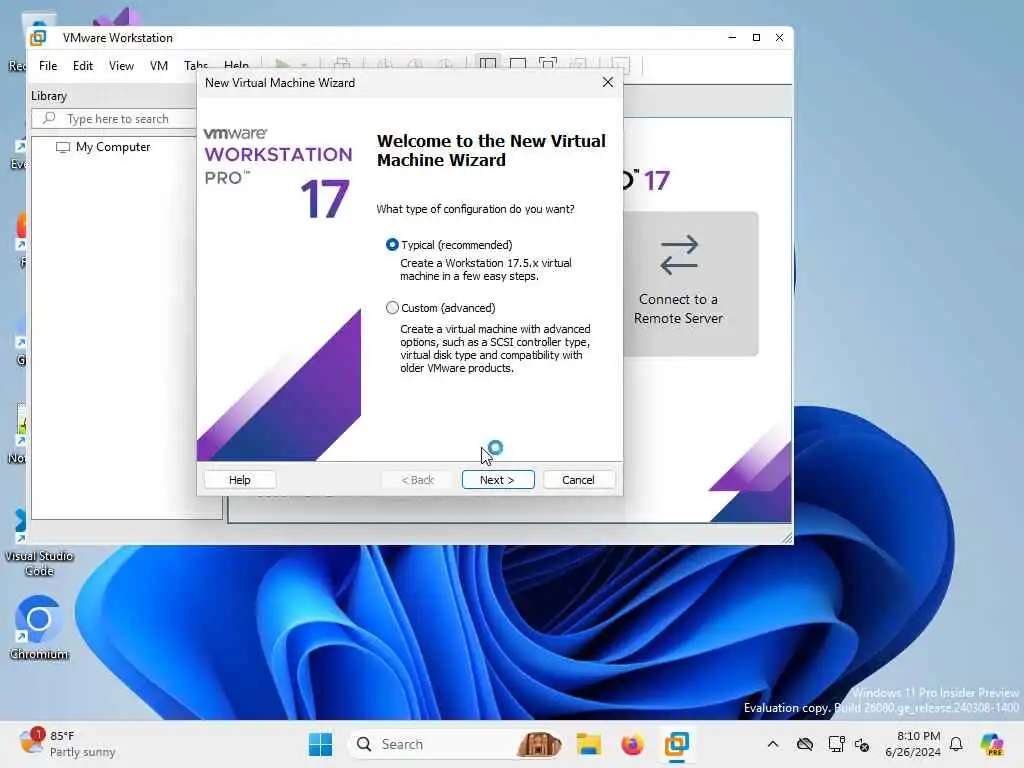The width and height of the screenshot is (1024, 768).
Task: Open the Chromium desktop shortcut
Action: 39,628
